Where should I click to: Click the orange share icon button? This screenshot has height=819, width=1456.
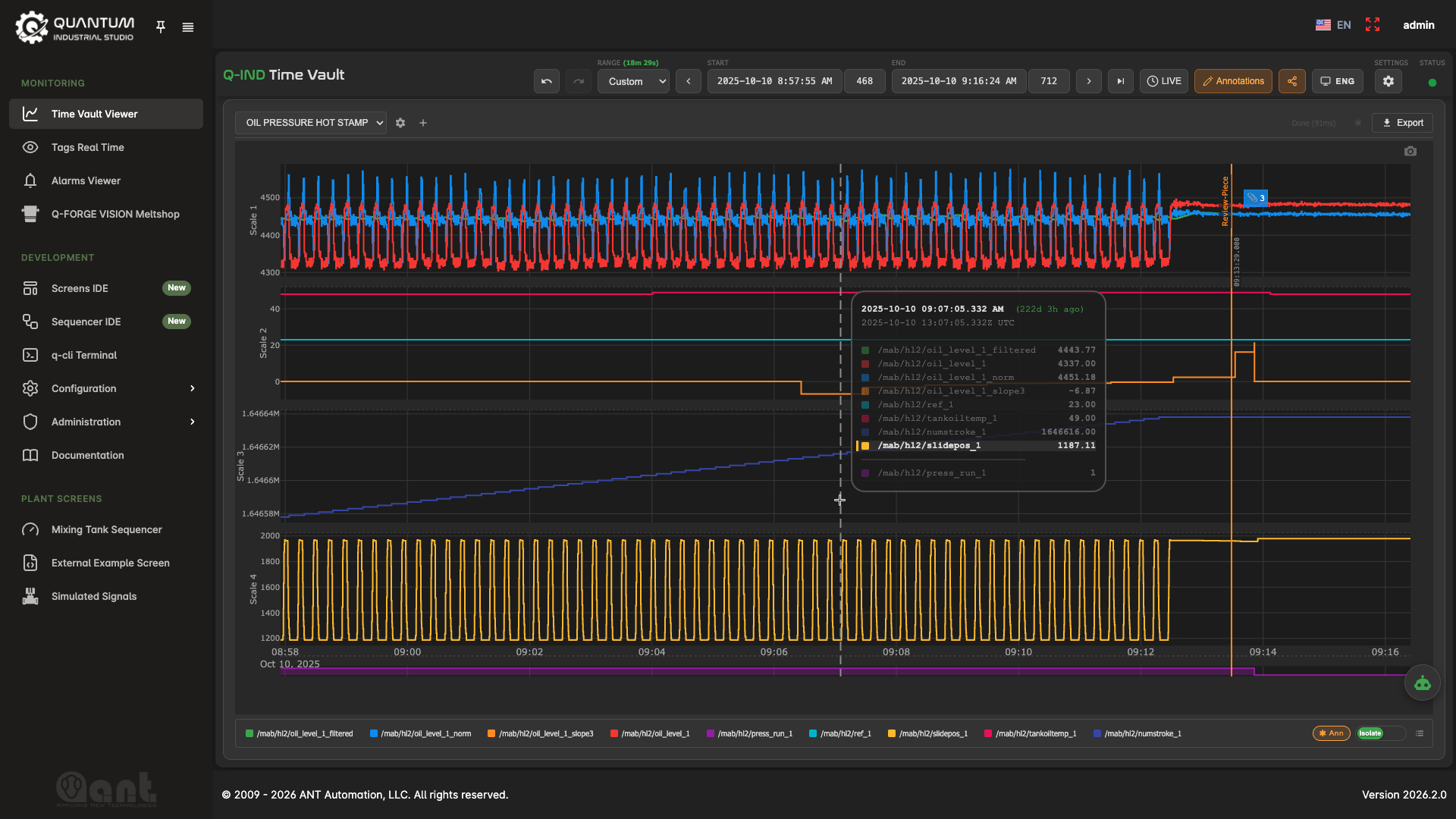[x=1292, y=81]
